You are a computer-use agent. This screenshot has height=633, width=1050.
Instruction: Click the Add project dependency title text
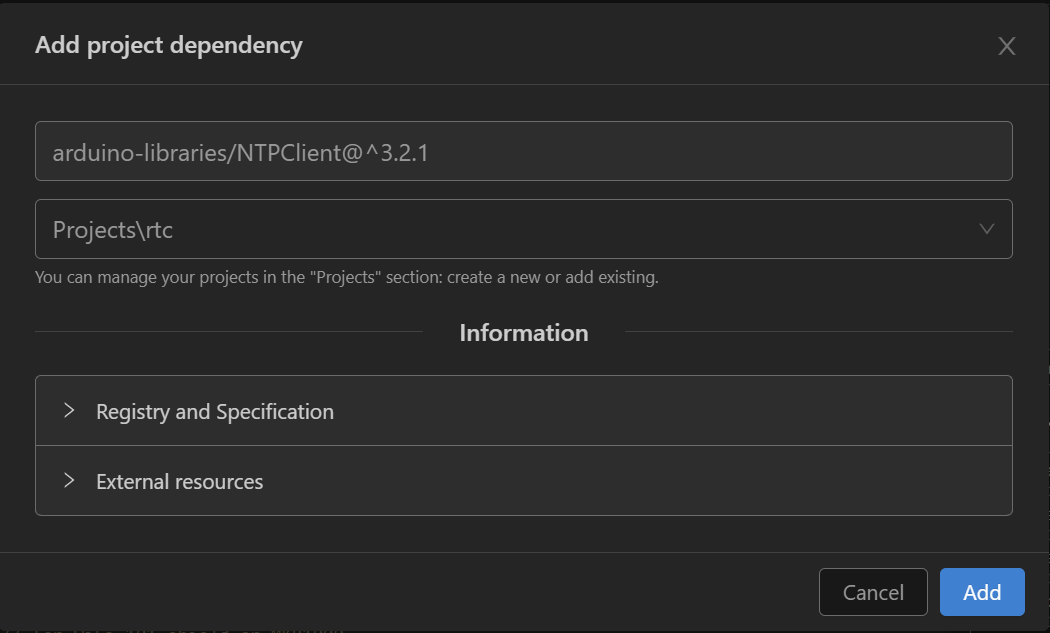point(169,46)
